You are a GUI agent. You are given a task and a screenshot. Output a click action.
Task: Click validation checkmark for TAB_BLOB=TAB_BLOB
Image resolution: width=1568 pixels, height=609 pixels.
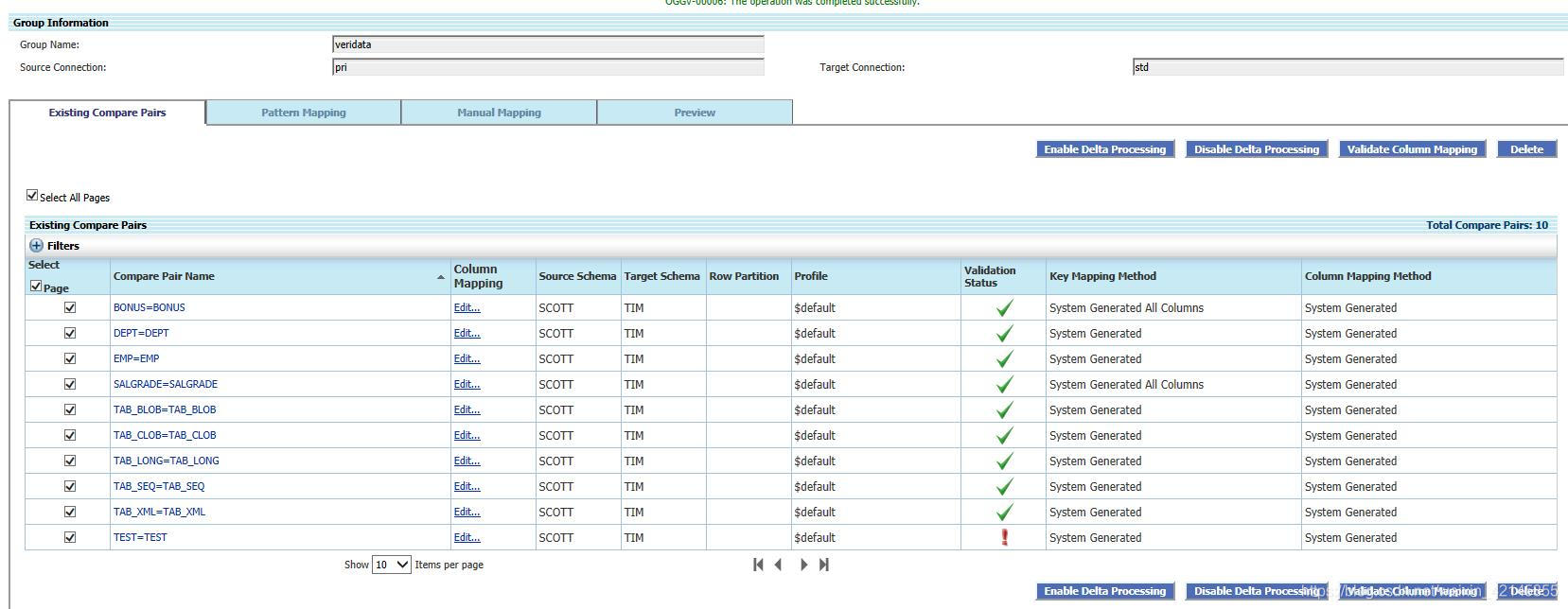coord(1004,410)
